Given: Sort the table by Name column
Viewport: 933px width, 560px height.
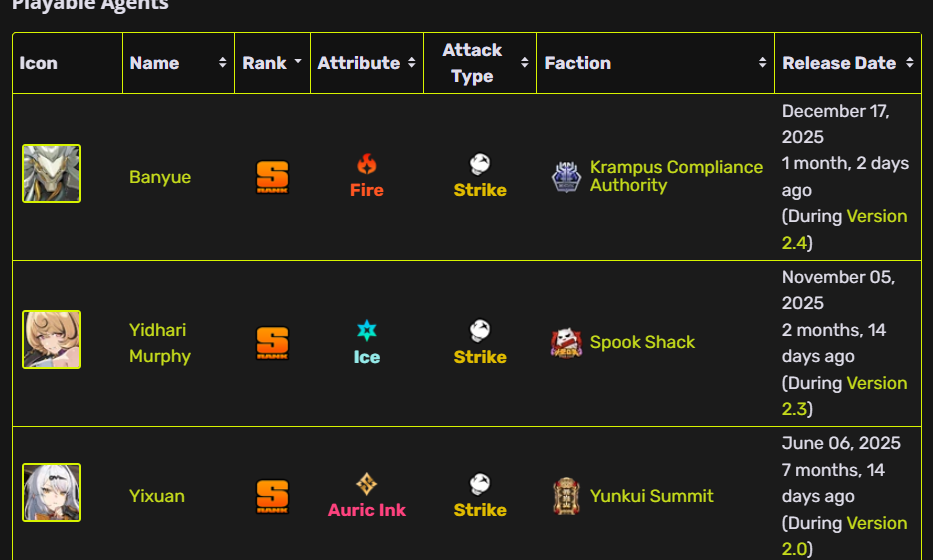Looking at the screenshot, I should pyautogui.click(x=222, y=63).
